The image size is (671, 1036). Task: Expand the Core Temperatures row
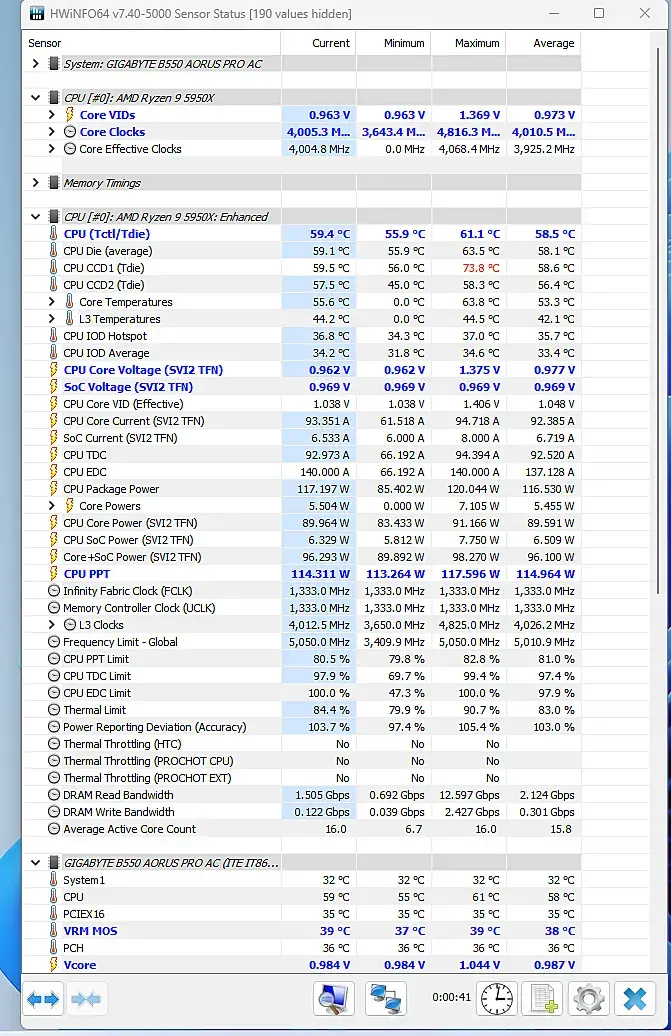(x=52, y=302)
